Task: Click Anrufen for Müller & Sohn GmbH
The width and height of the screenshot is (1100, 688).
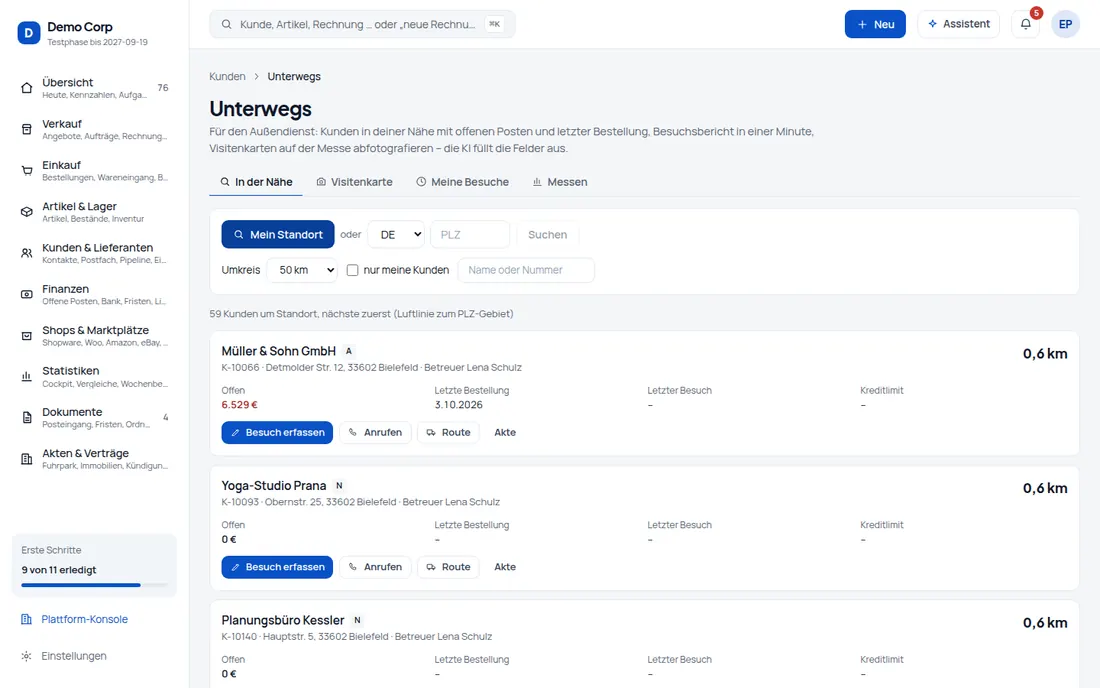Action: [375, 433]
